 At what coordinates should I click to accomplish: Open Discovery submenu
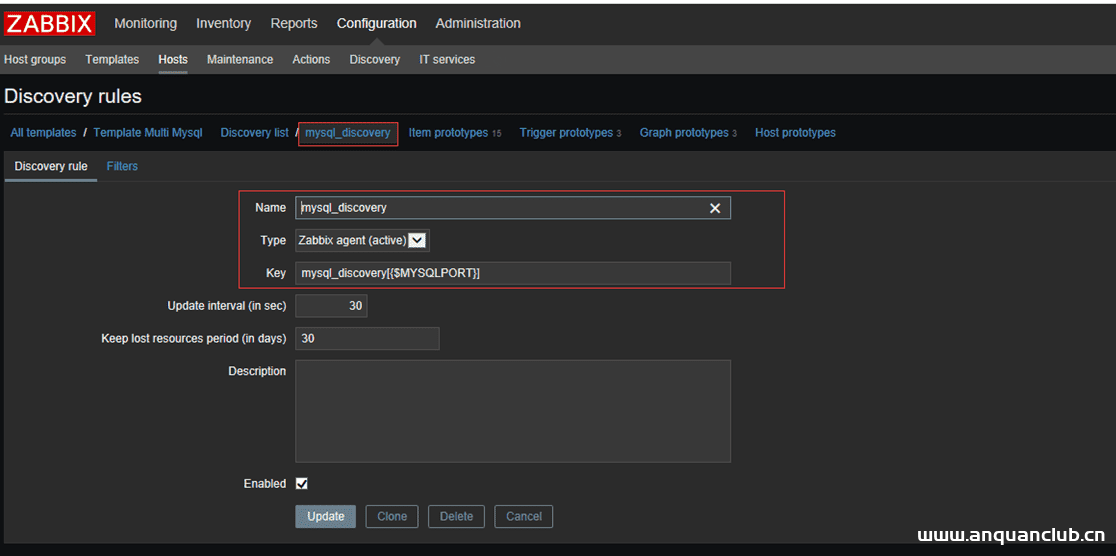(374, 60)
